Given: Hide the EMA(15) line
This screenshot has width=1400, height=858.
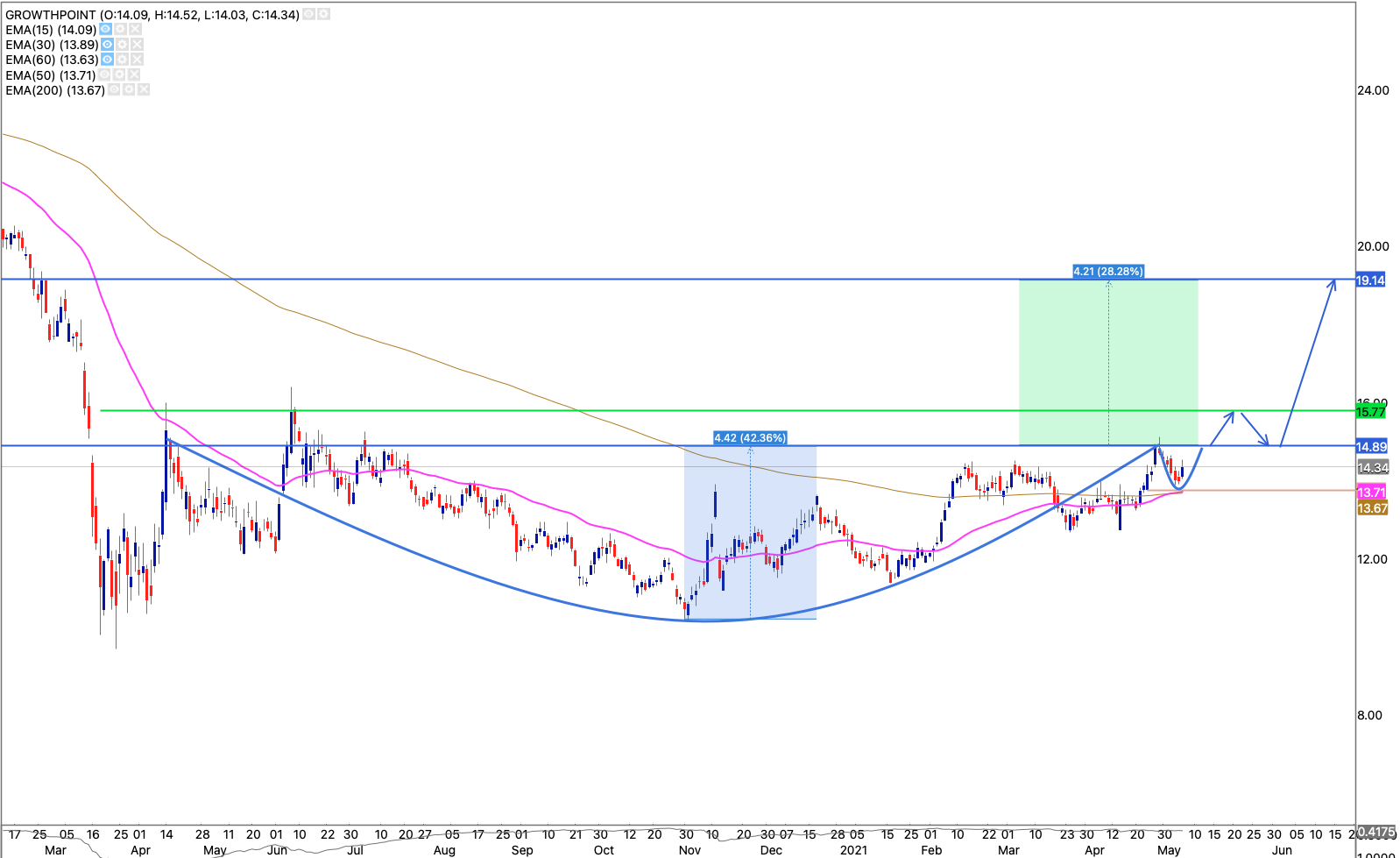Looking at the screenshot, I should pos(106,30).
